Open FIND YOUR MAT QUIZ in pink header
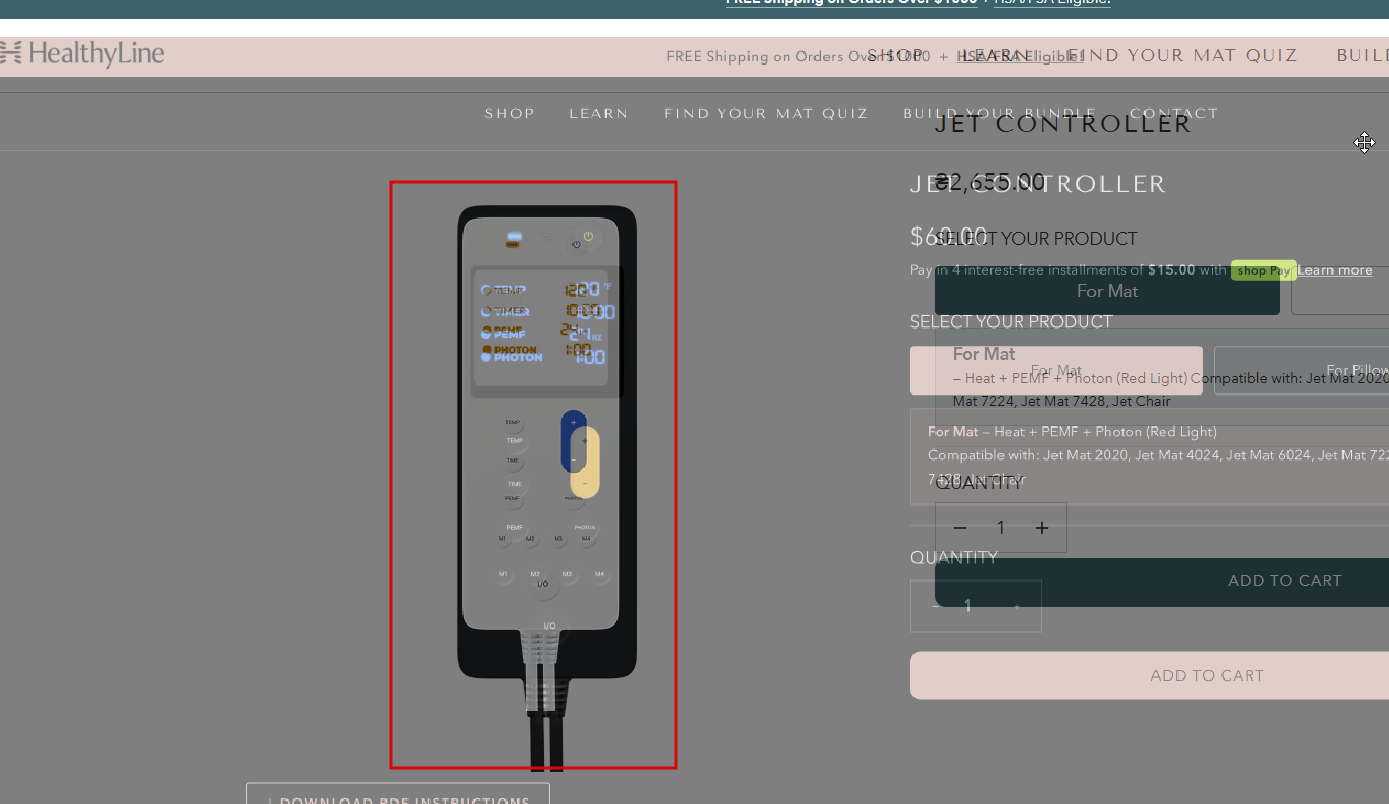This screenshot has width=1389, height=804. point(1181,56)
